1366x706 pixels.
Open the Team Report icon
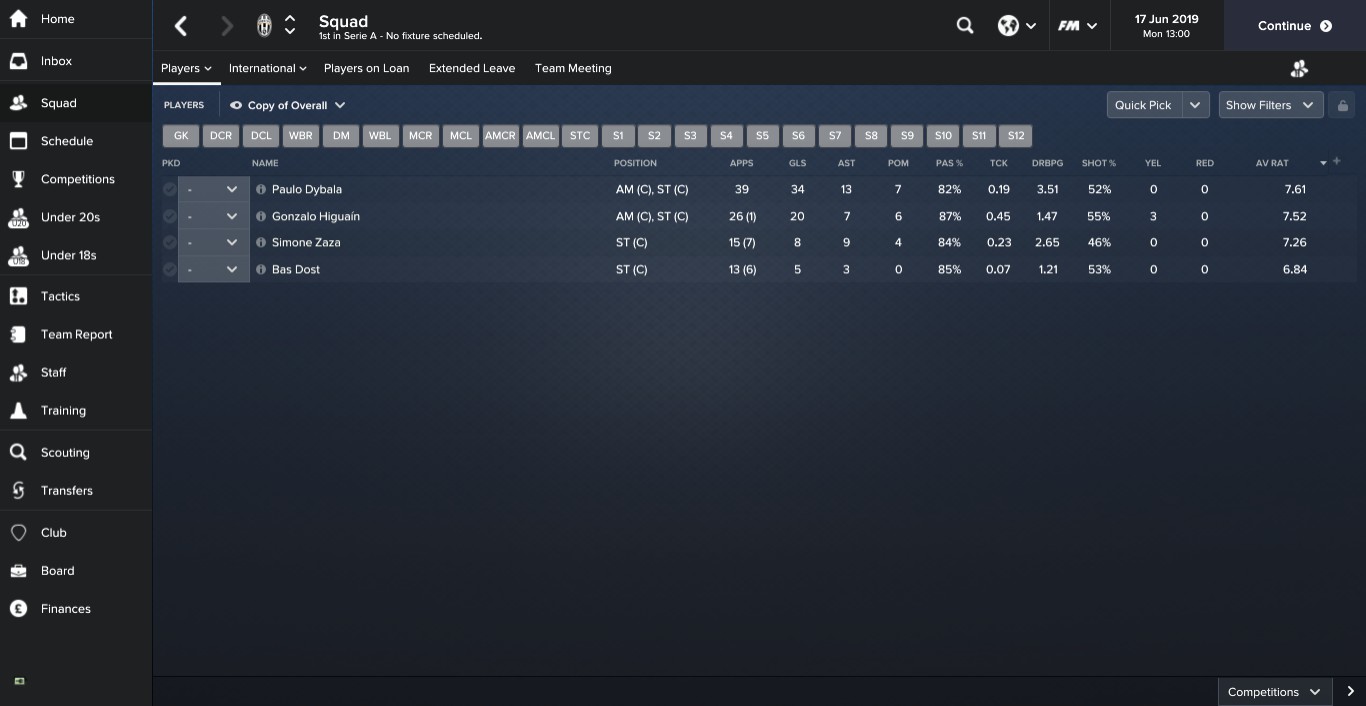tap(18, 334)
